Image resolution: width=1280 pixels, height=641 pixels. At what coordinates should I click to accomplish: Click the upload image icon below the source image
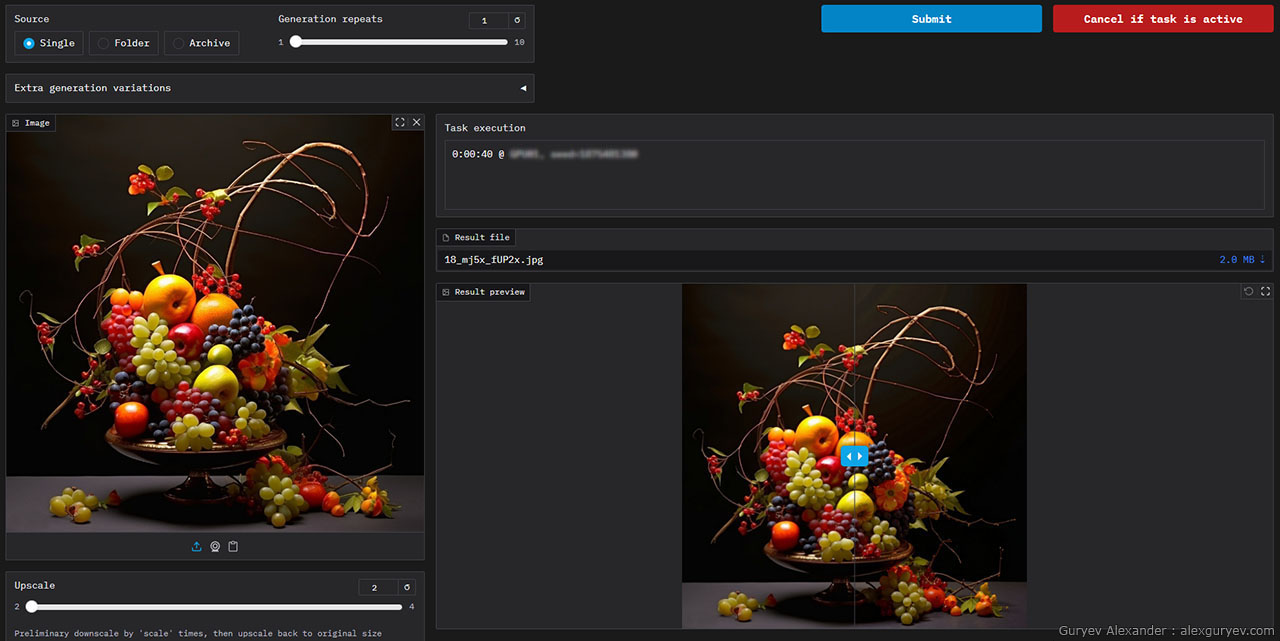pyautogui.click(x=196, y=547)
